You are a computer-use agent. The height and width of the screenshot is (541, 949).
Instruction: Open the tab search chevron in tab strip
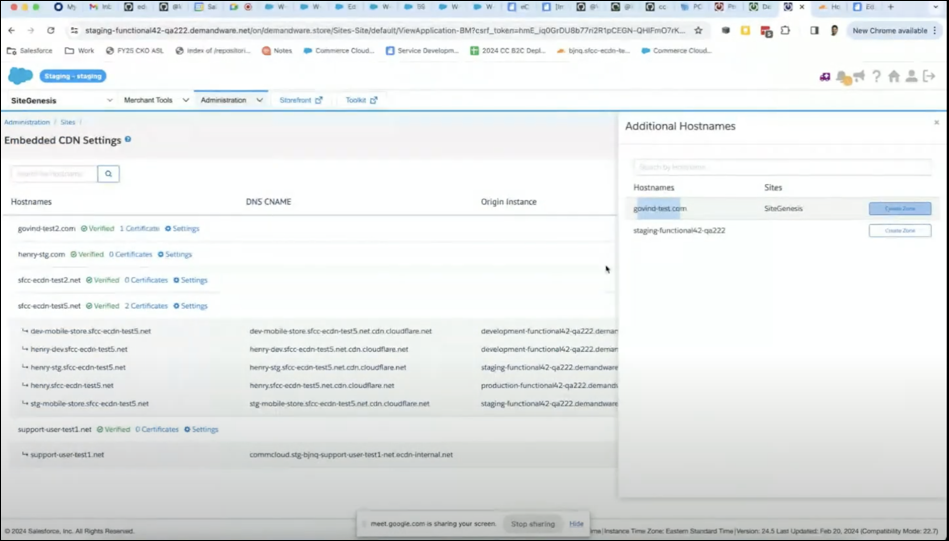[x=936, y=7]
